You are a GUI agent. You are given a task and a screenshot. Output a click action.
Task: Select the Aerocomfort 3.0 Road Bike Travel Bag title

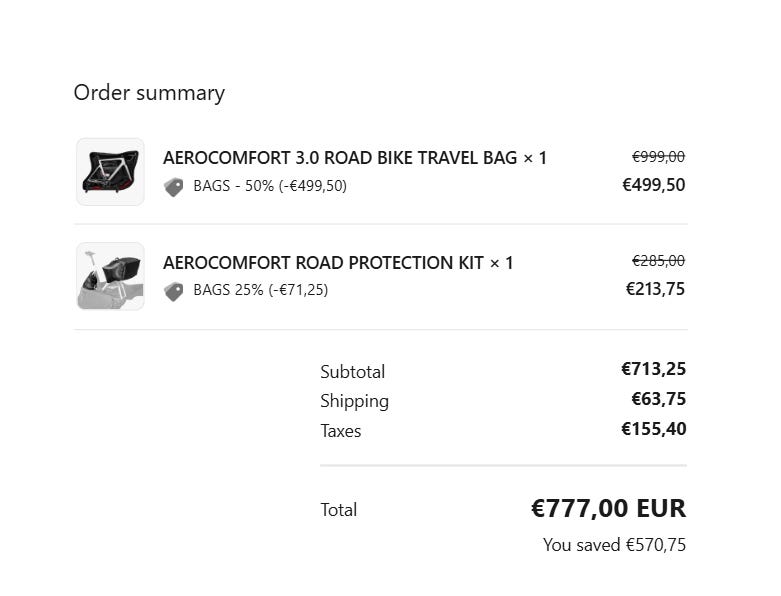355,158
